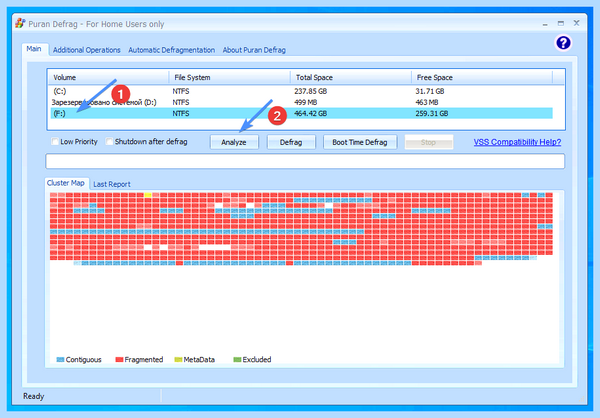Switch to the Last Report tab
Screen dimensions: 600x418
point(112,184)
